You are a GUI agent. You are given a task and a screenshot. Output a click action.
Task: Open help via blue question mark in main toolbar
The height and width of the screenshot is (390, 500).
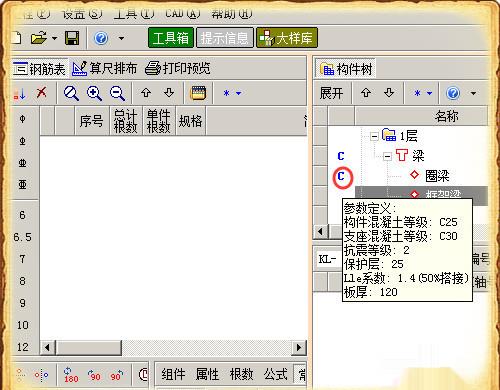(x=101, y=38)
